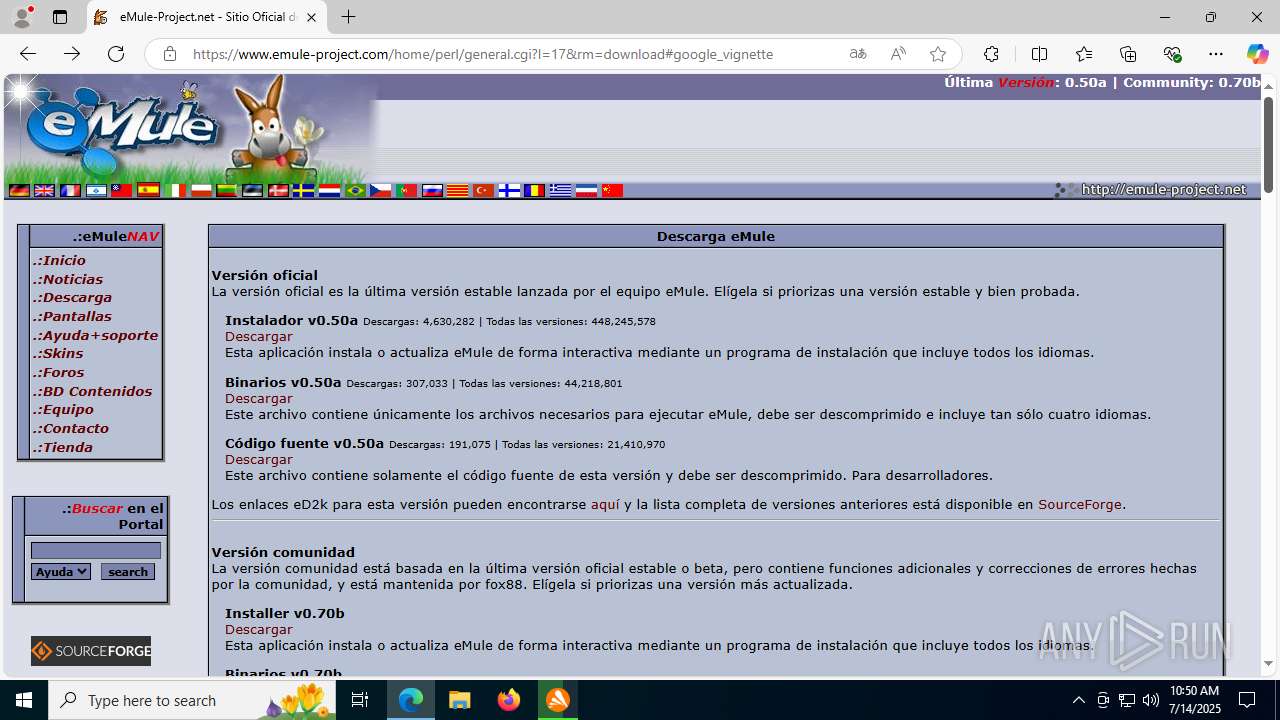The height and width of the screenshot is (720, 1280).
Task: Choose the Polish flag language
Action: (201, 190)
